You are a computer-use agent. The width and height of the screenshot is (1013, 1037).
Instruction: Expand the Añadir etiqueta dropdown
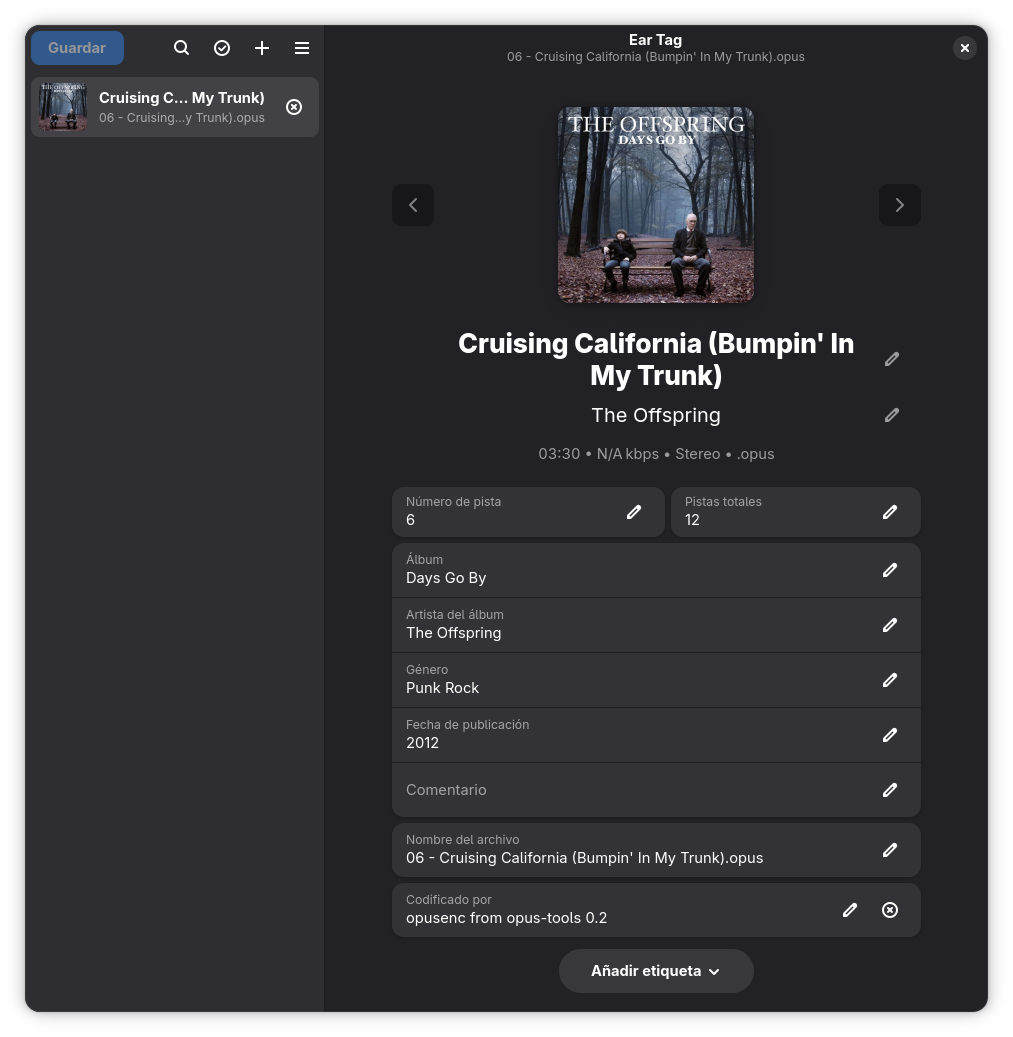pos(656,971)
